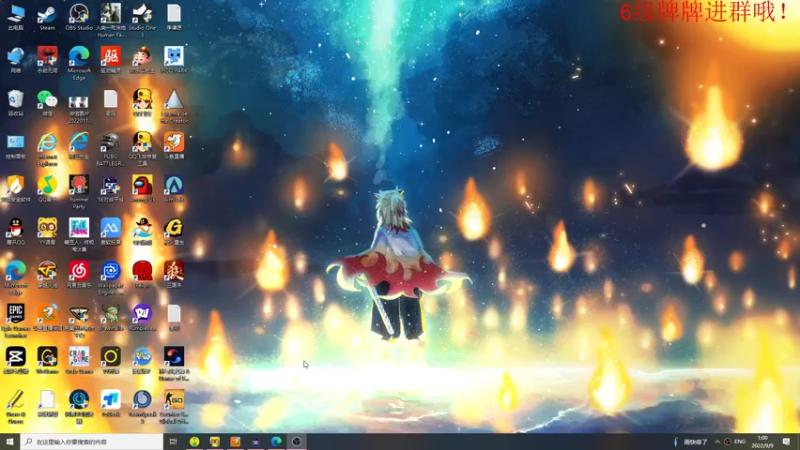Image resolution: width=800 pixels, height=450 pixels.
Task: Launch the Internet Explorer desktop shortcut
Action: [47, 149]
